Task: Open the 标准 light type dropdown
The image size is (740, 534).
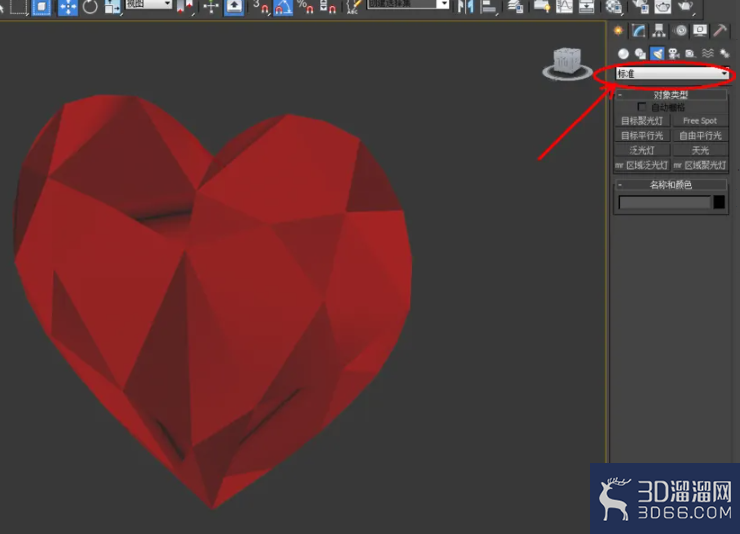Action: (673, 74)
